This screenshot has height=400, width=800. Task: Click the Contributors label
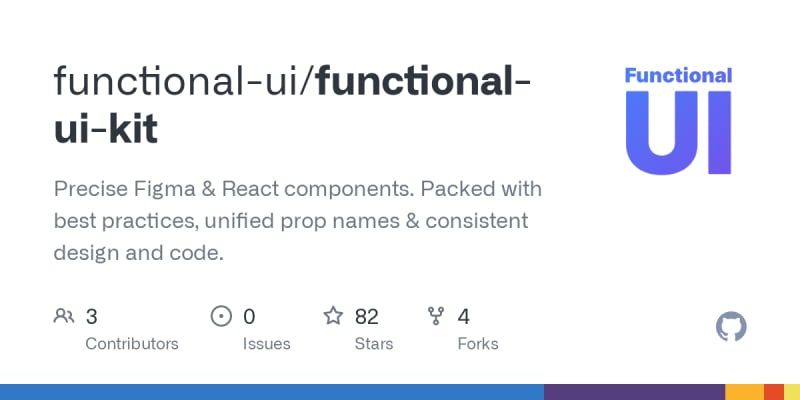(132, 343)
